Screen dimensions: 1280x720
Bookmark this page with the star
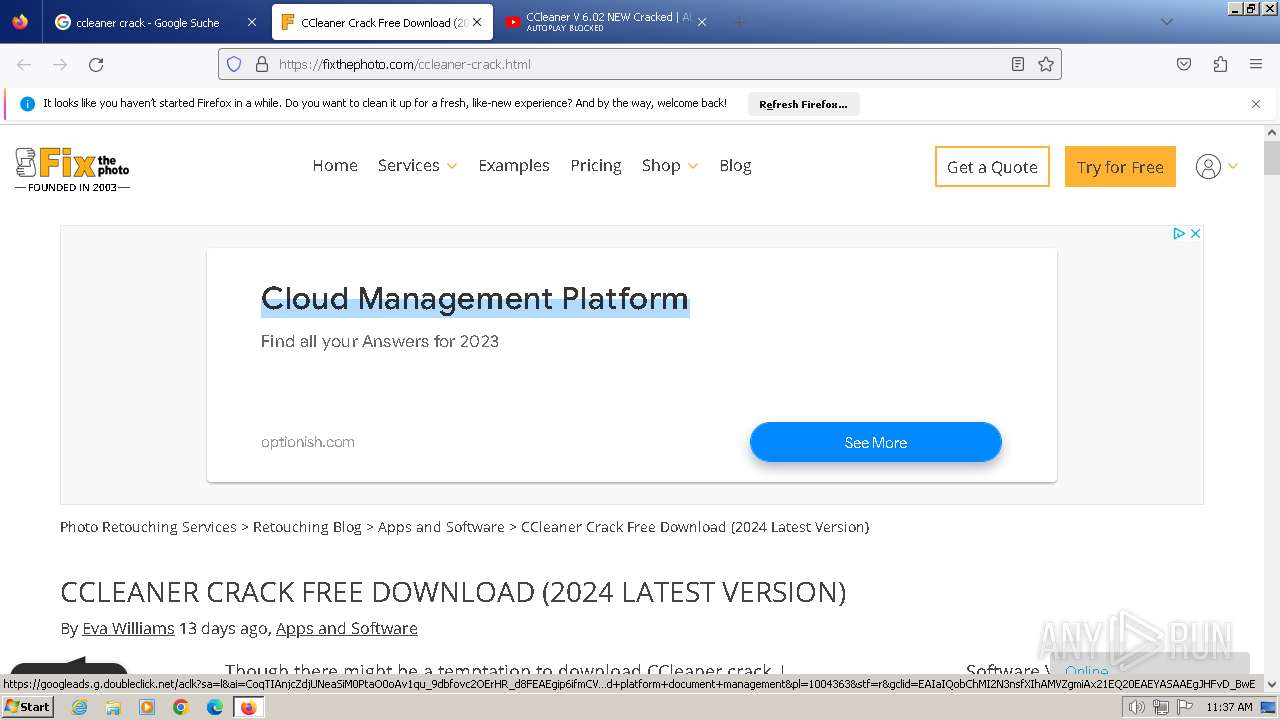pos(1046,64)
